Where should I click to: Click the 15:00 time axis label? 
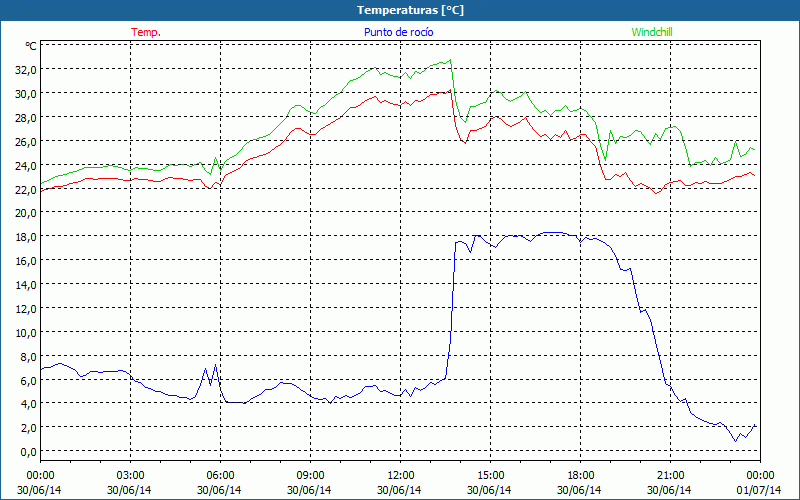[490, 476]
